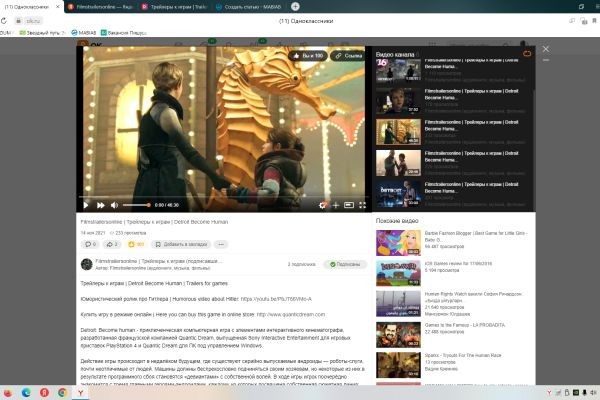Add video to bookmarks 'Добавить в закладки'

point(181,244)
